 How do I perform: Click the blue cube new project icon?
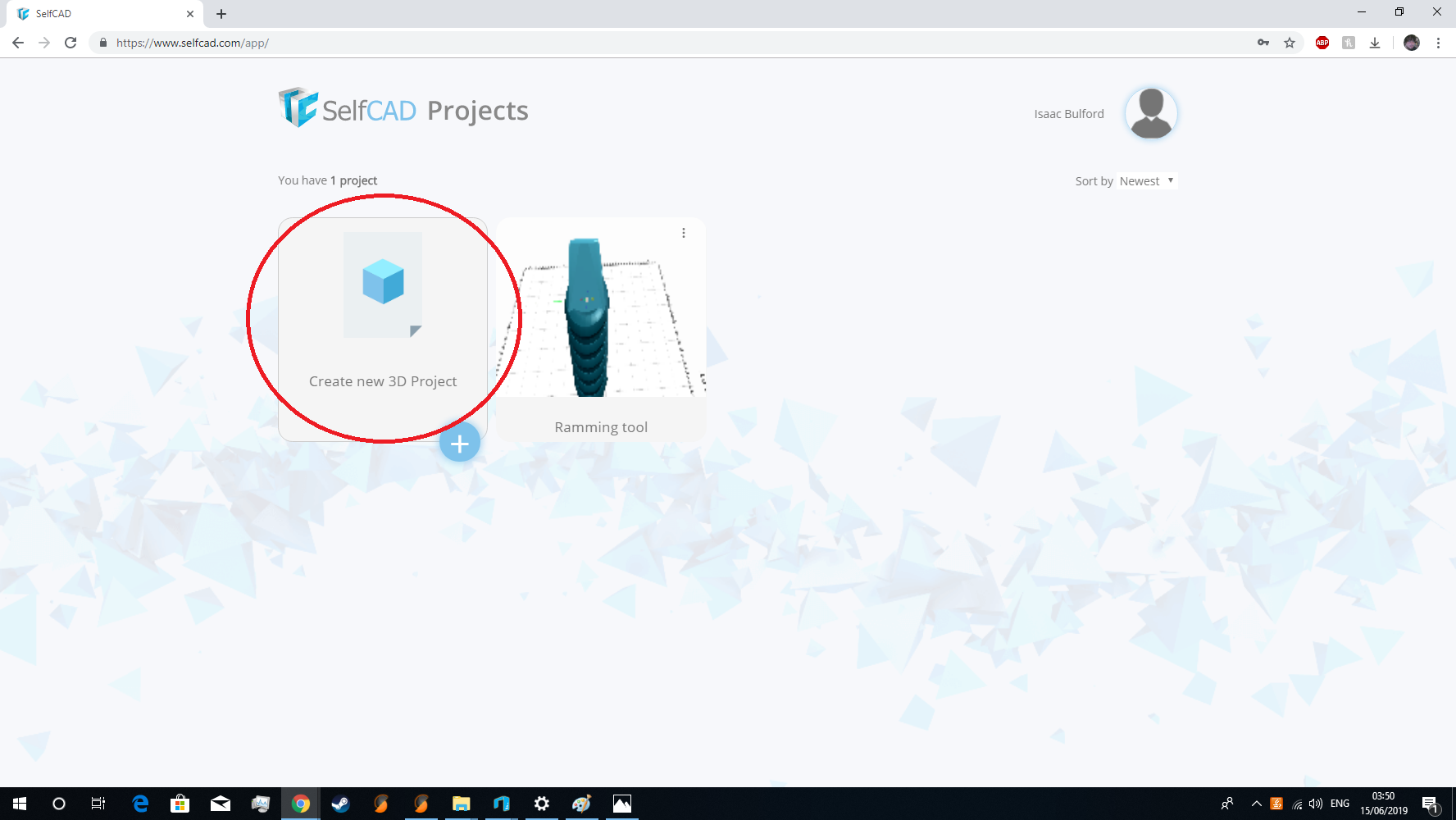(x=383, y=281)
